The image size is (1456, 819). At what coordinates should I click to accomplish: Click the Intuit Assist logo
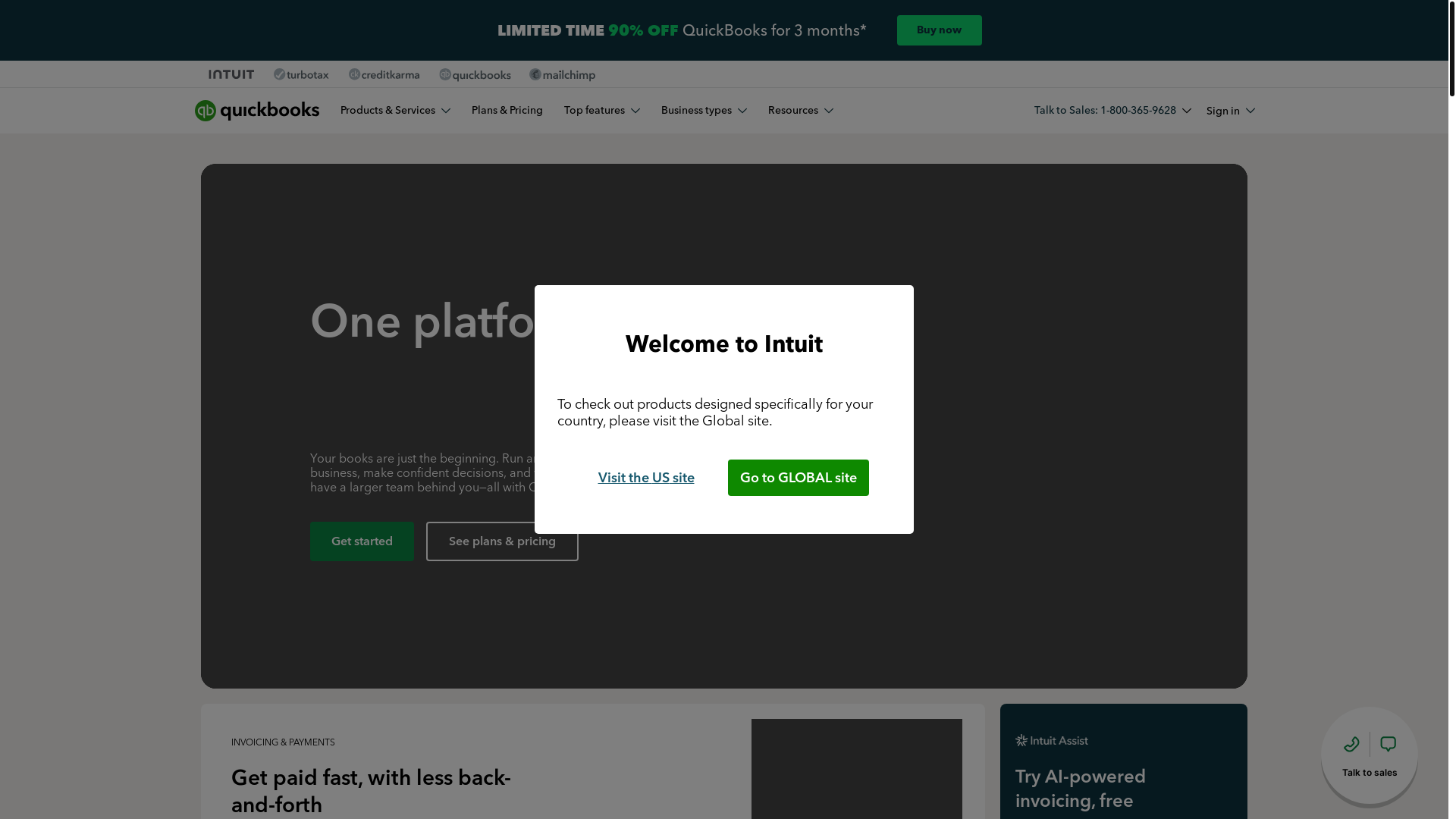click(1052, 741)
